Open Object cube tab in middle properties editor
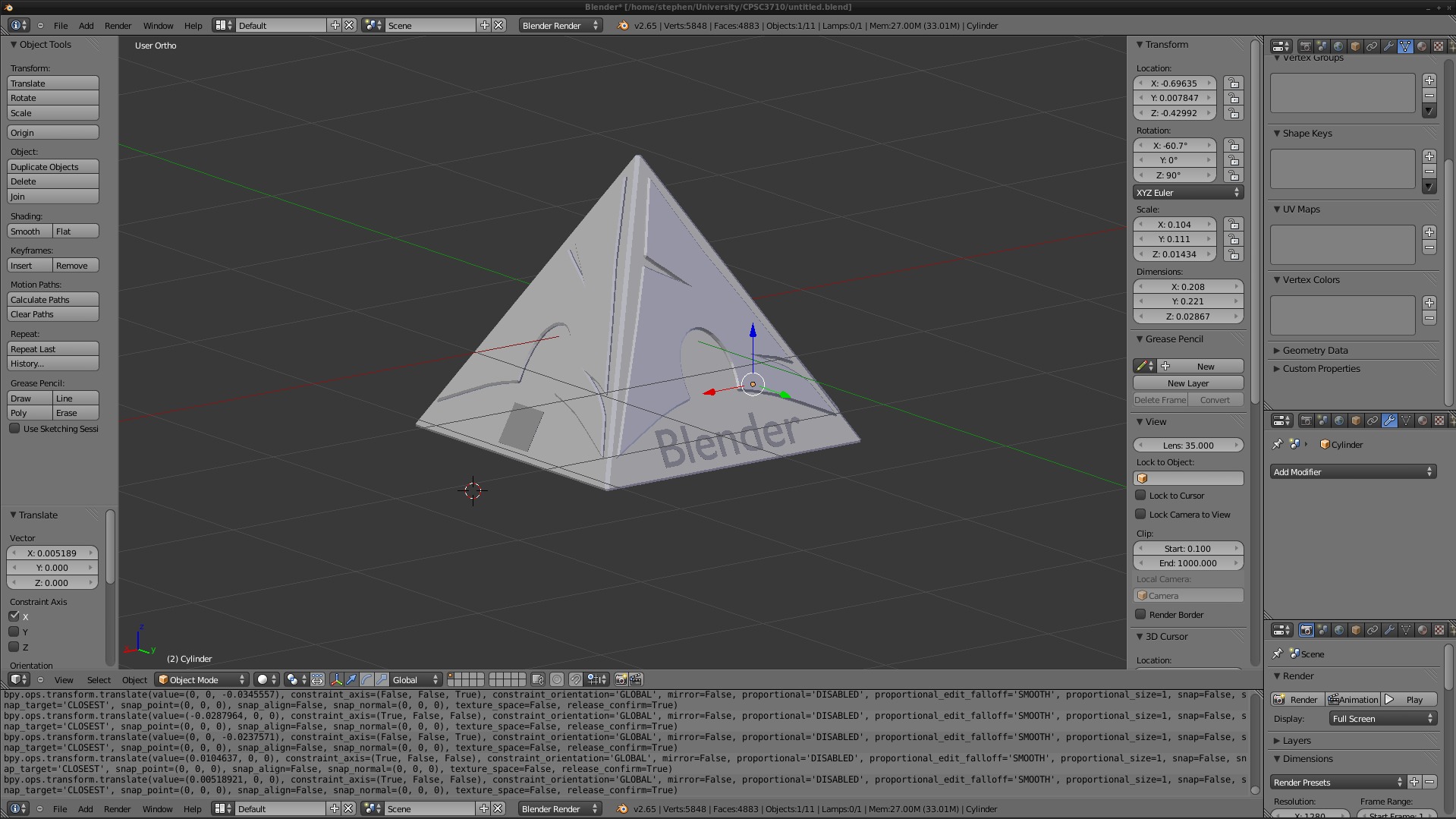Viewport: 1456px width, 819px height. [x=1356, y=421]
